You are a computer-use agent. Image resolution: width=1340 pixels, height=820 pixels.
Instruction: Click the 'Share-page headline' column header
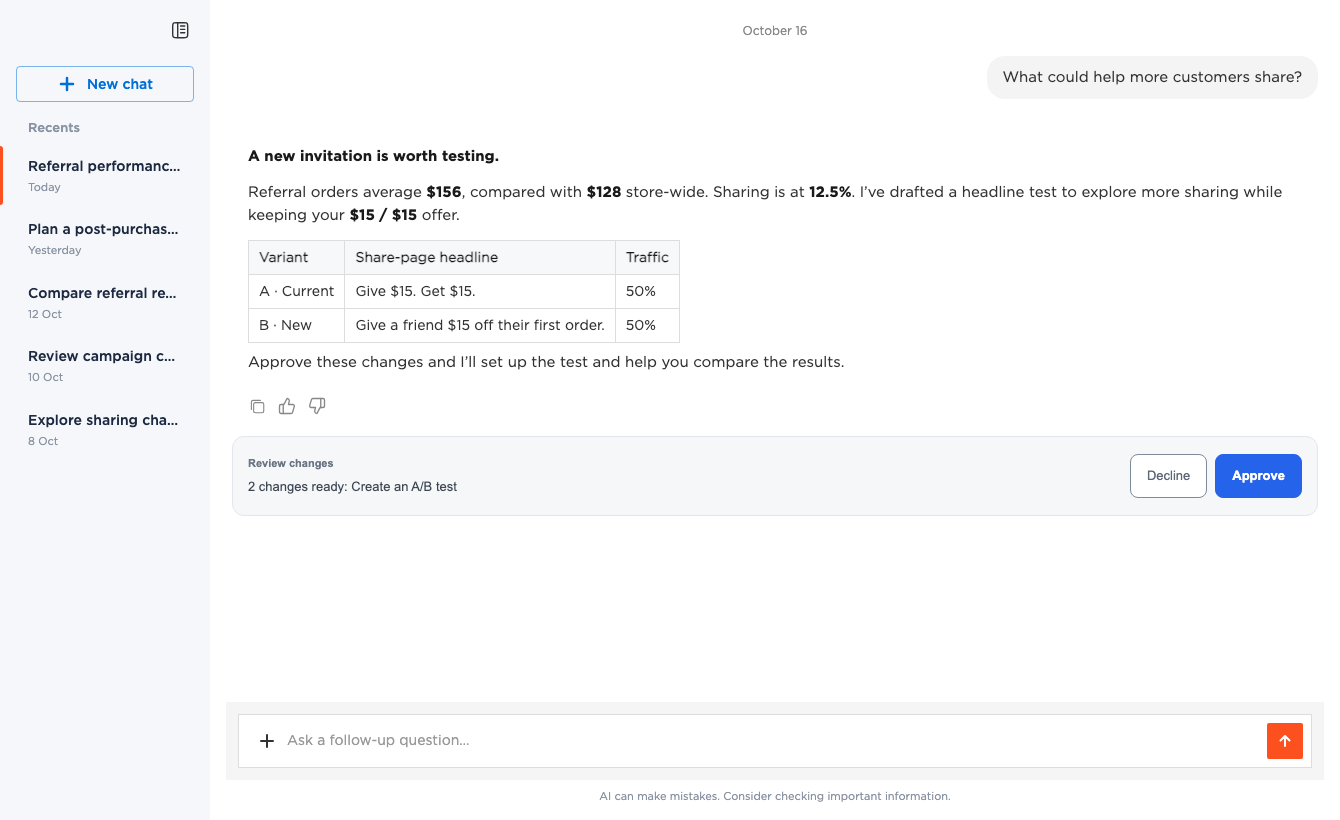point(480,257)
